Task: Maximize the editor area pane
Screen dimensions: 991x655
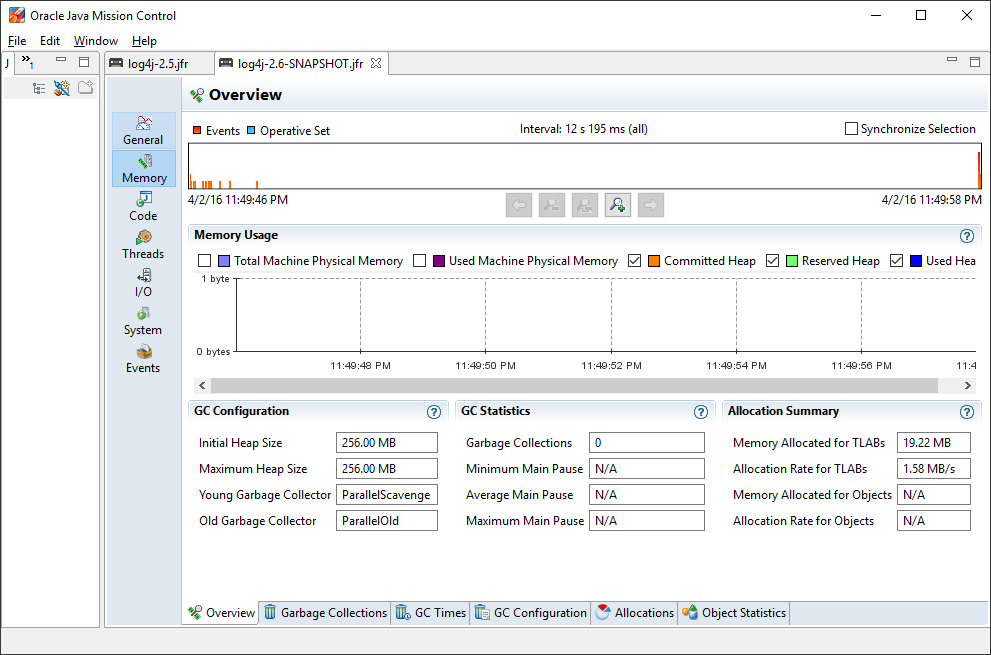Action: tap(975, 62)
